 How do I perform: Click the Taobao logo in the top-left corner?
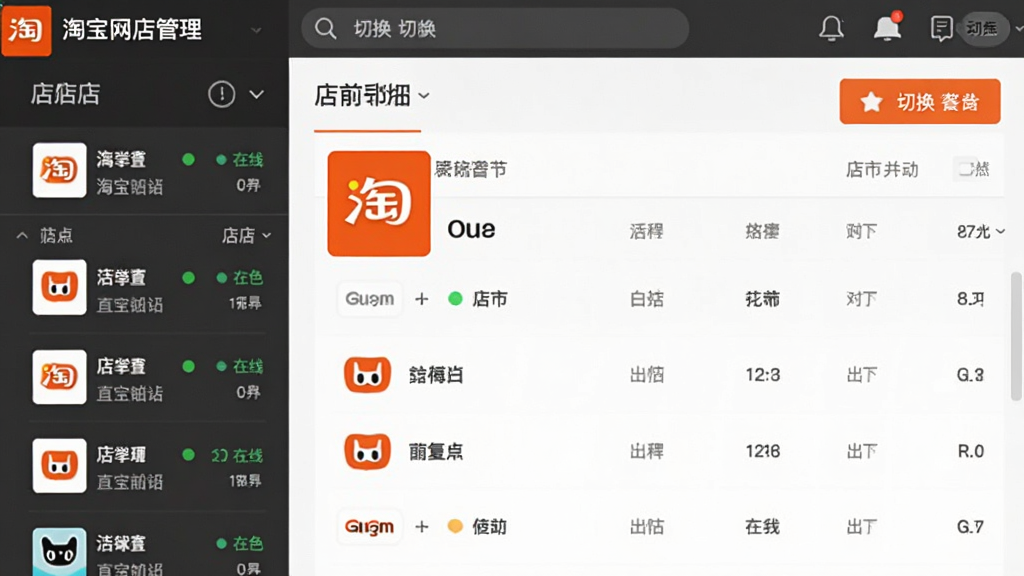point(26,30)
